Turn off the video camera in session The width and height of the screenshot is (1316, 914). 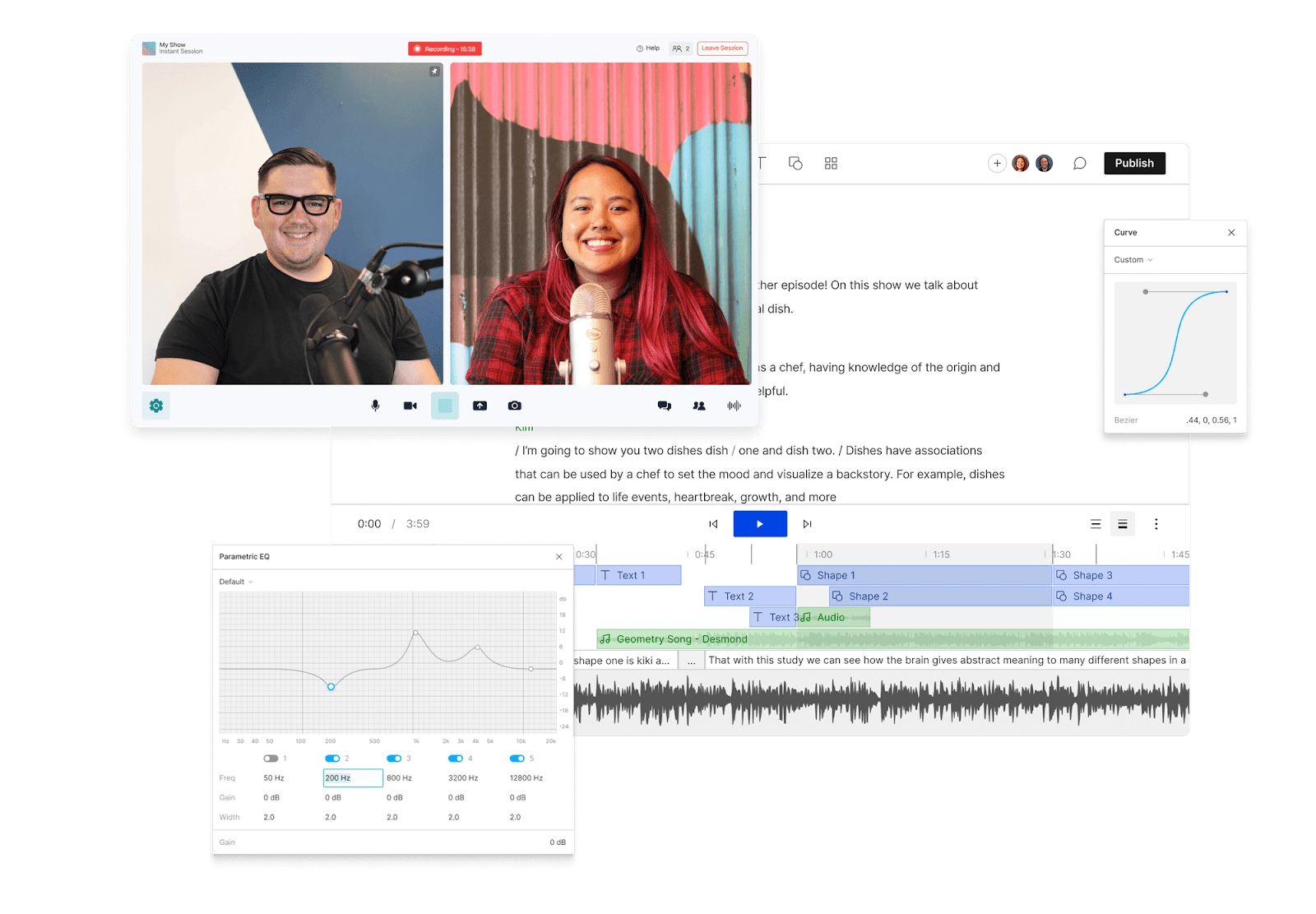click(x=410, y=406)
